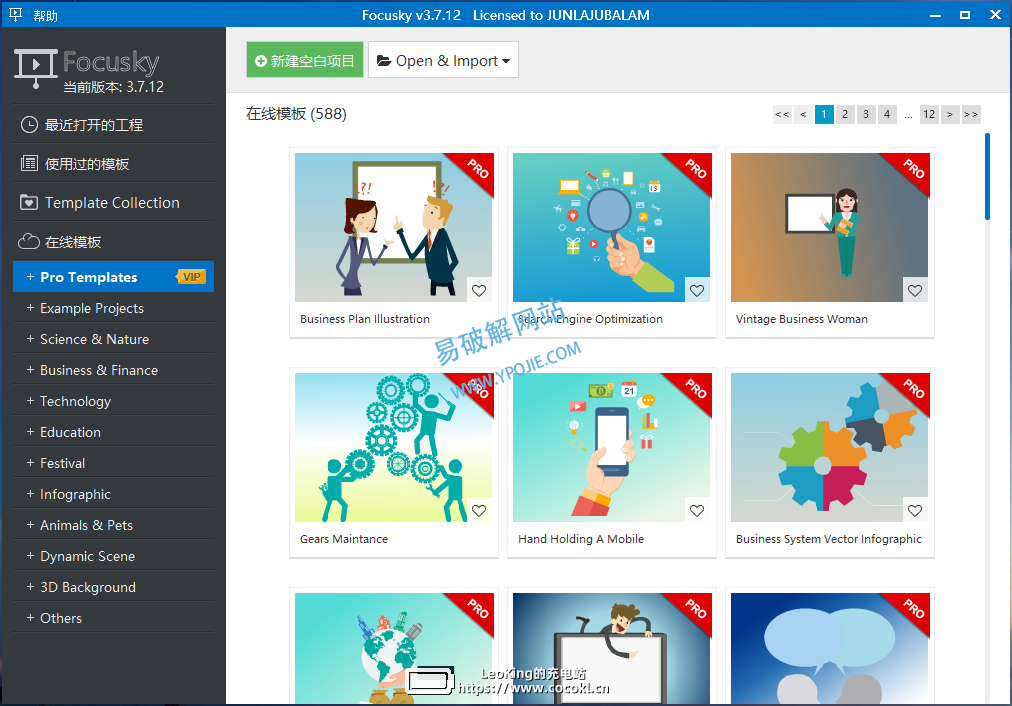Click the clock icon beside 最近打开的工程
The image size is (1012, 706).
click(x=29, y=125)
